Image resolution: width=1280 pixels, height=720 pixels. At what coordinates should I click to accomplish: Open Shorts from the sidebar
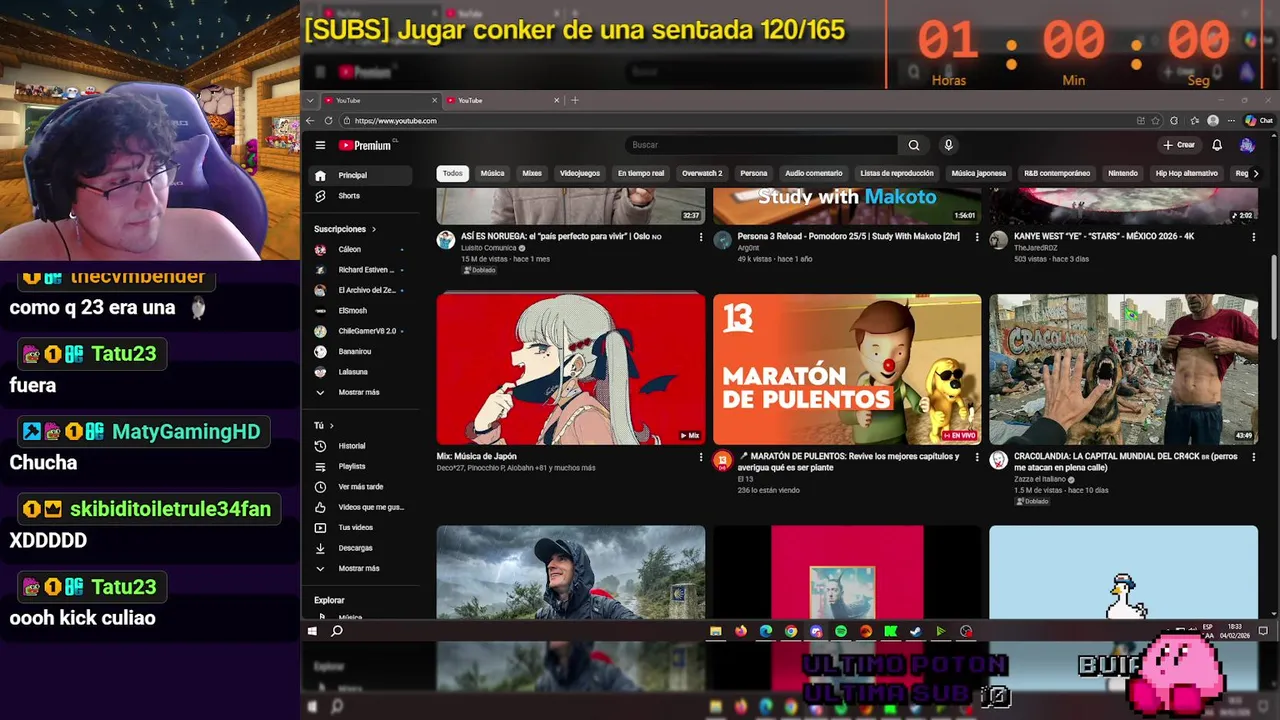point(359,196)
